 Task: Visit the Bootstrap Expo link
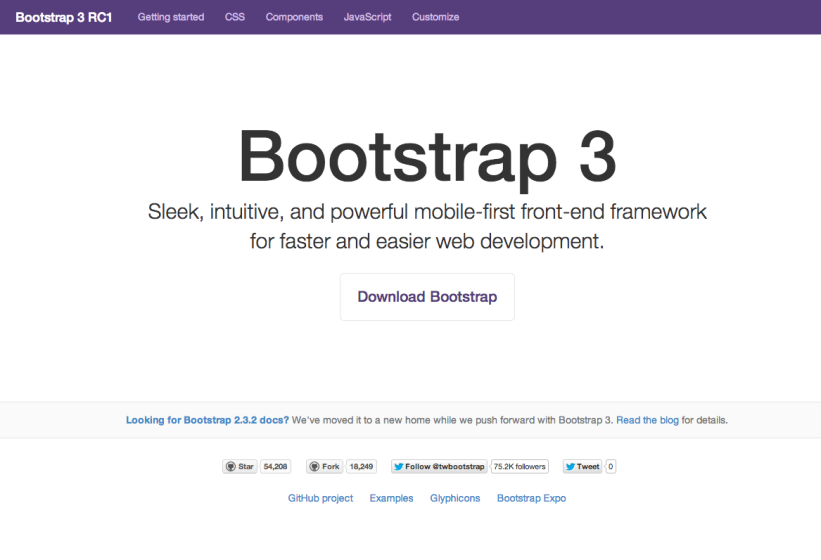coord(531,498)
